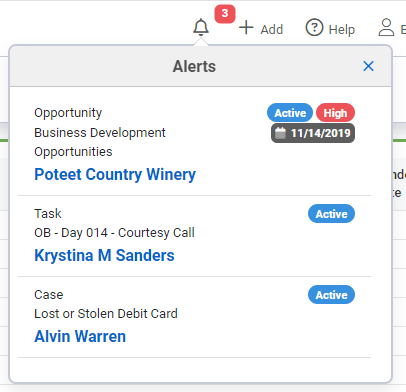The image size is (406, 392).
Task: Click the red alert count badge
Action: pyautogui.click(x=225, y=14)
